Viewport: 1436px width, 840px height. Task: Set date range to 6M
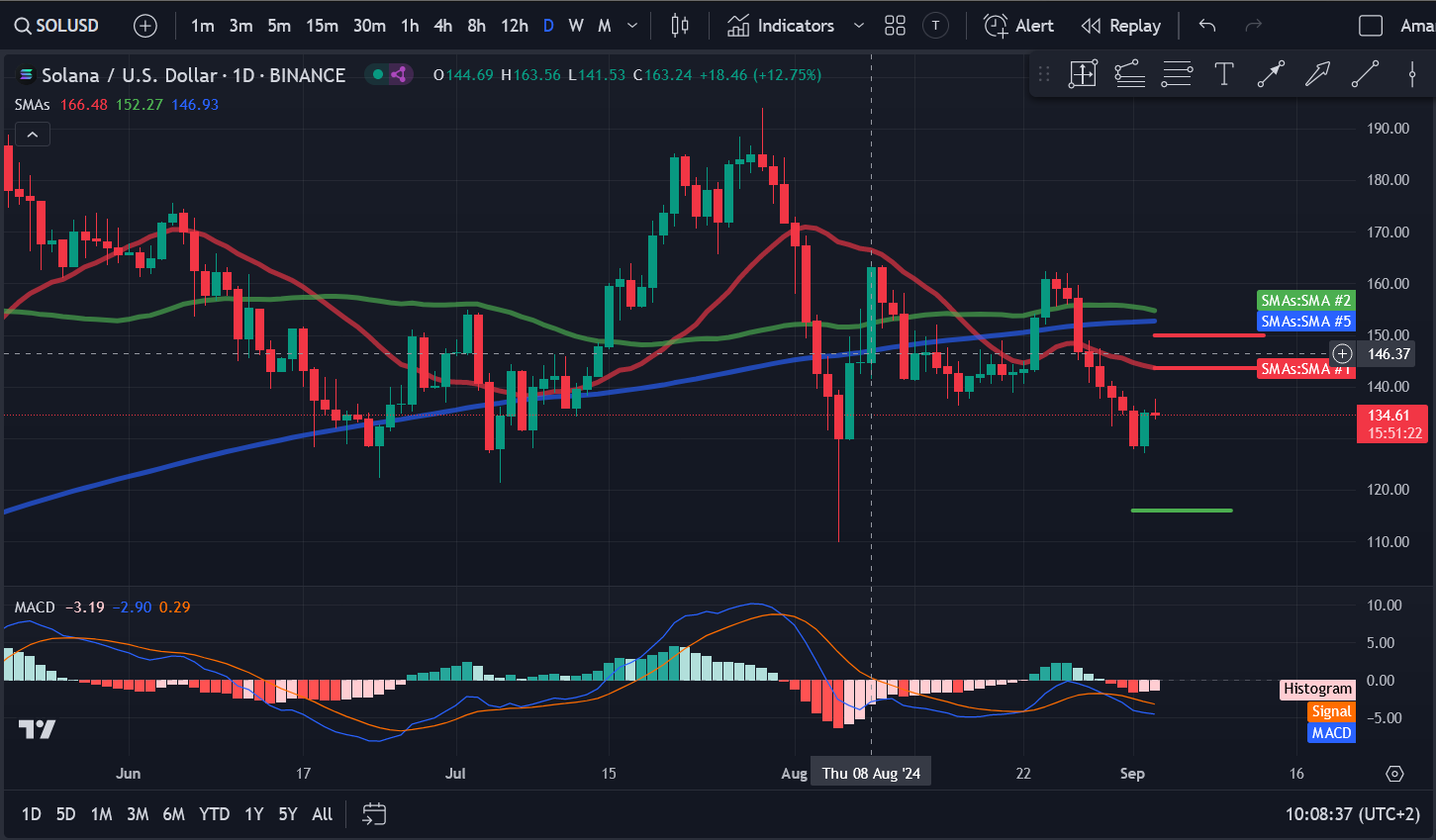coord(173,814)
